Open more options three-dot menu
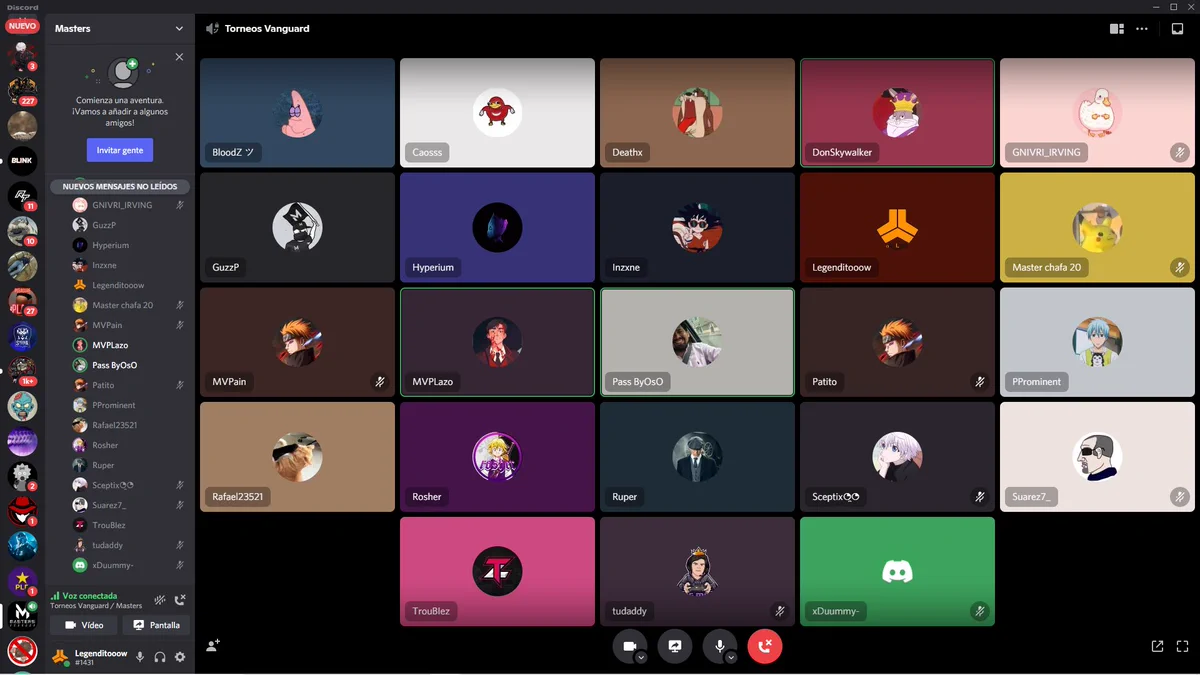Screen dimensions: 1200x675 point(1142,29)
